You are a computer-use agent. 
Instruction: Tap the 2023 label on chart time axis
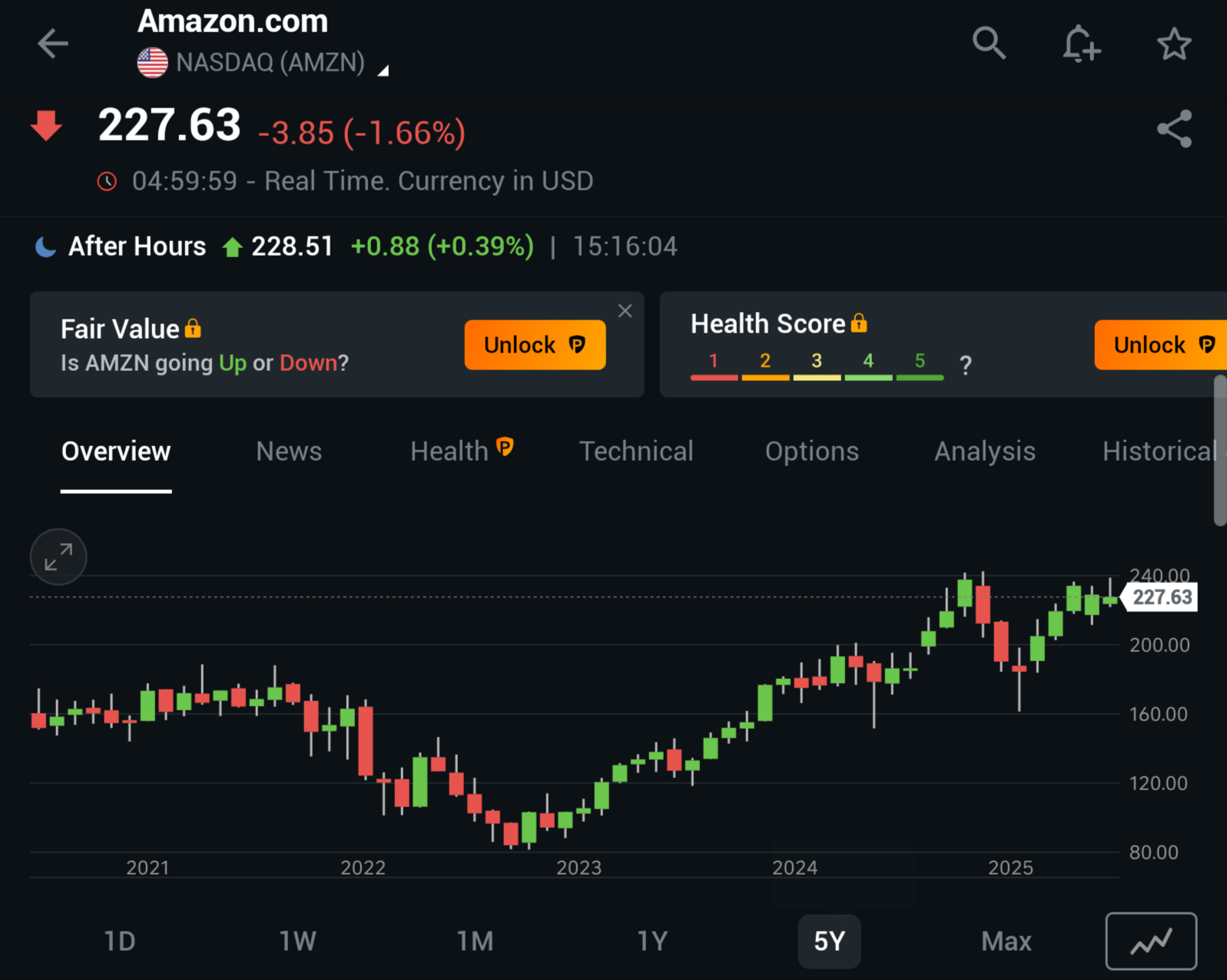[579, 868]
